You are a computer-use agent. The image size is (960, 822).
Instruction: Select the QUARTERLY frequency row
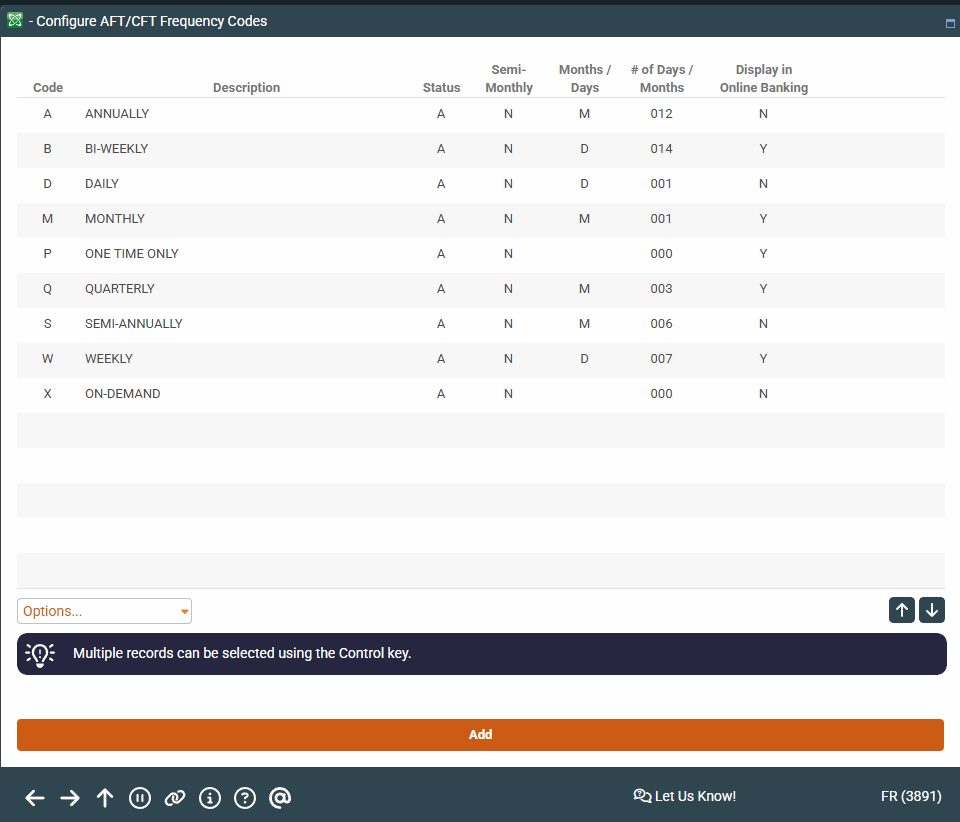click(120, 289)
